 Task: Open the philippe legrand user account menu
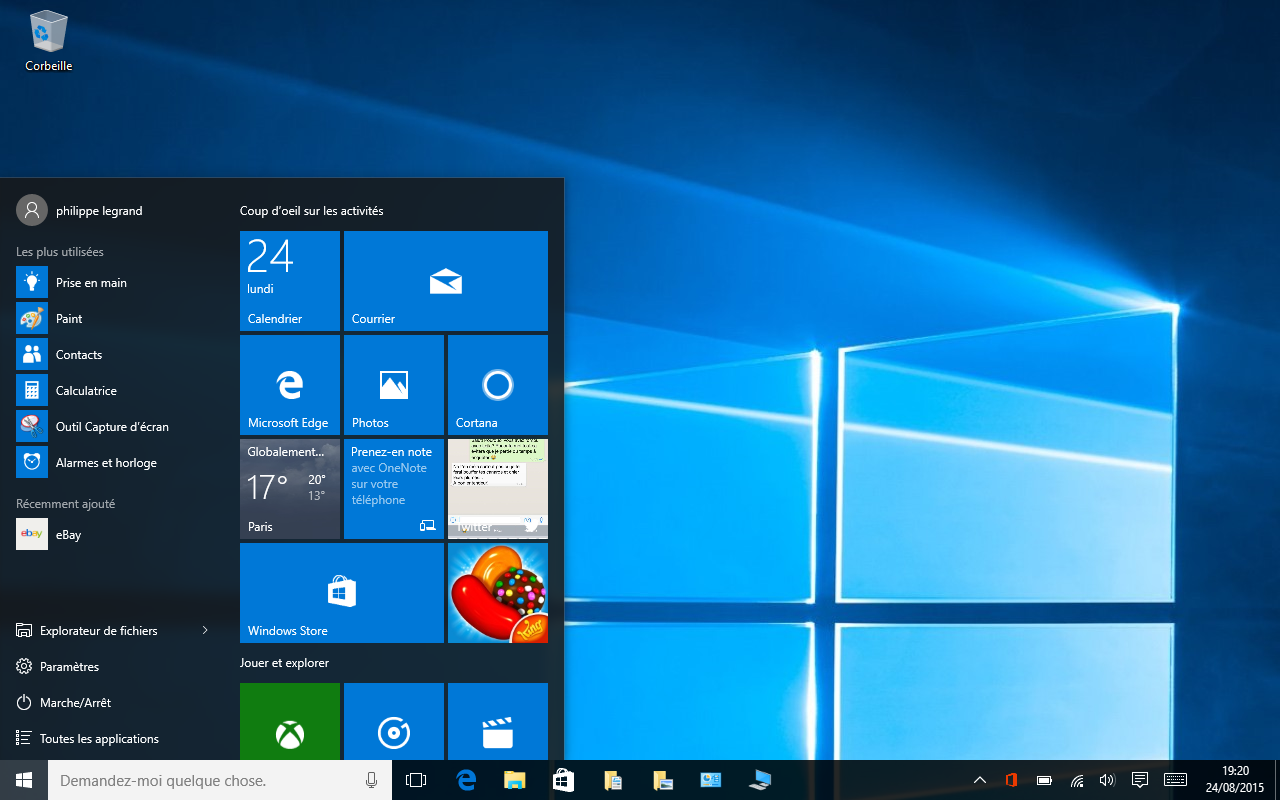tap(80, 210)
